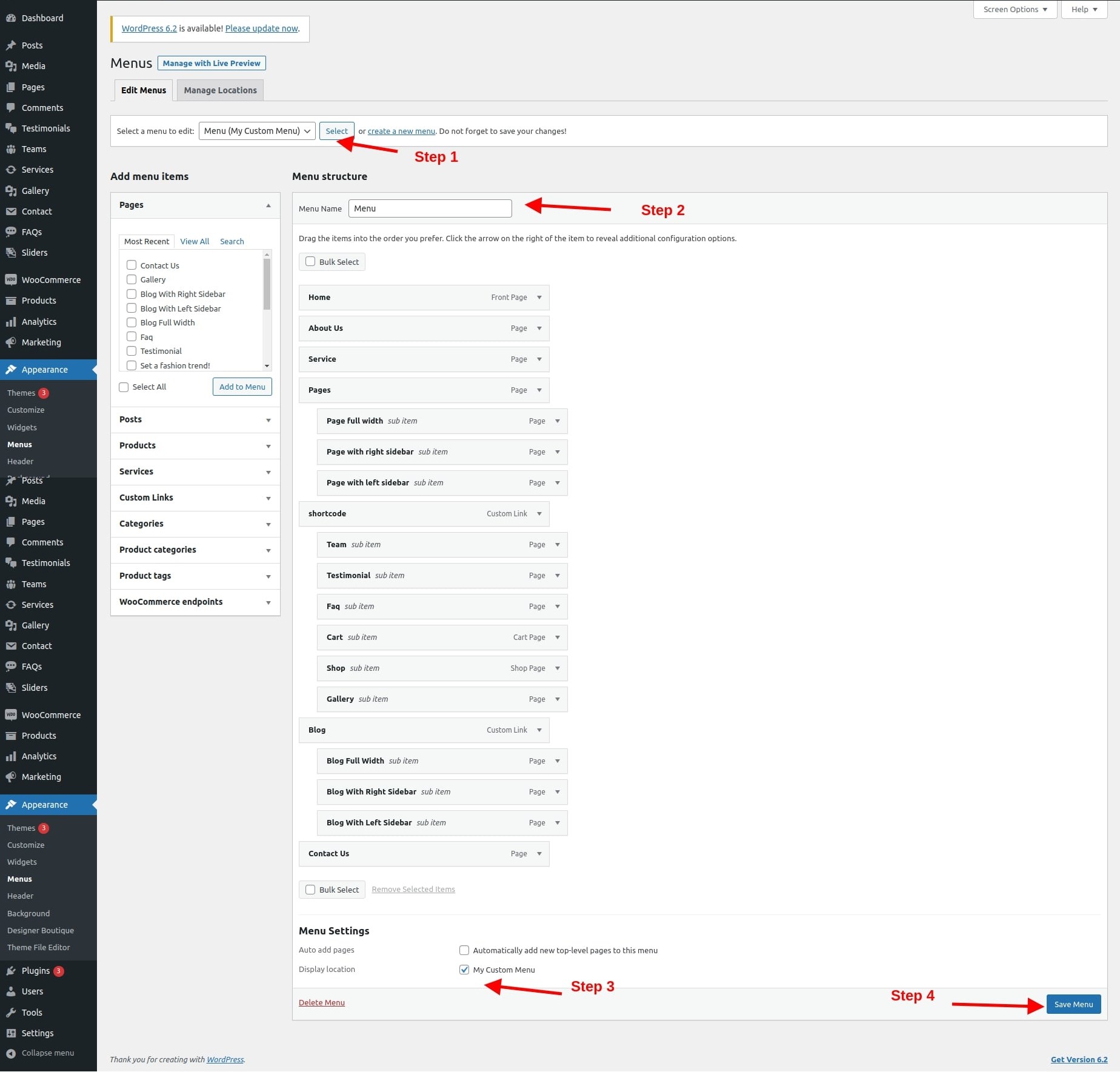Open Settings via its sliders icon

(11, 1033)
